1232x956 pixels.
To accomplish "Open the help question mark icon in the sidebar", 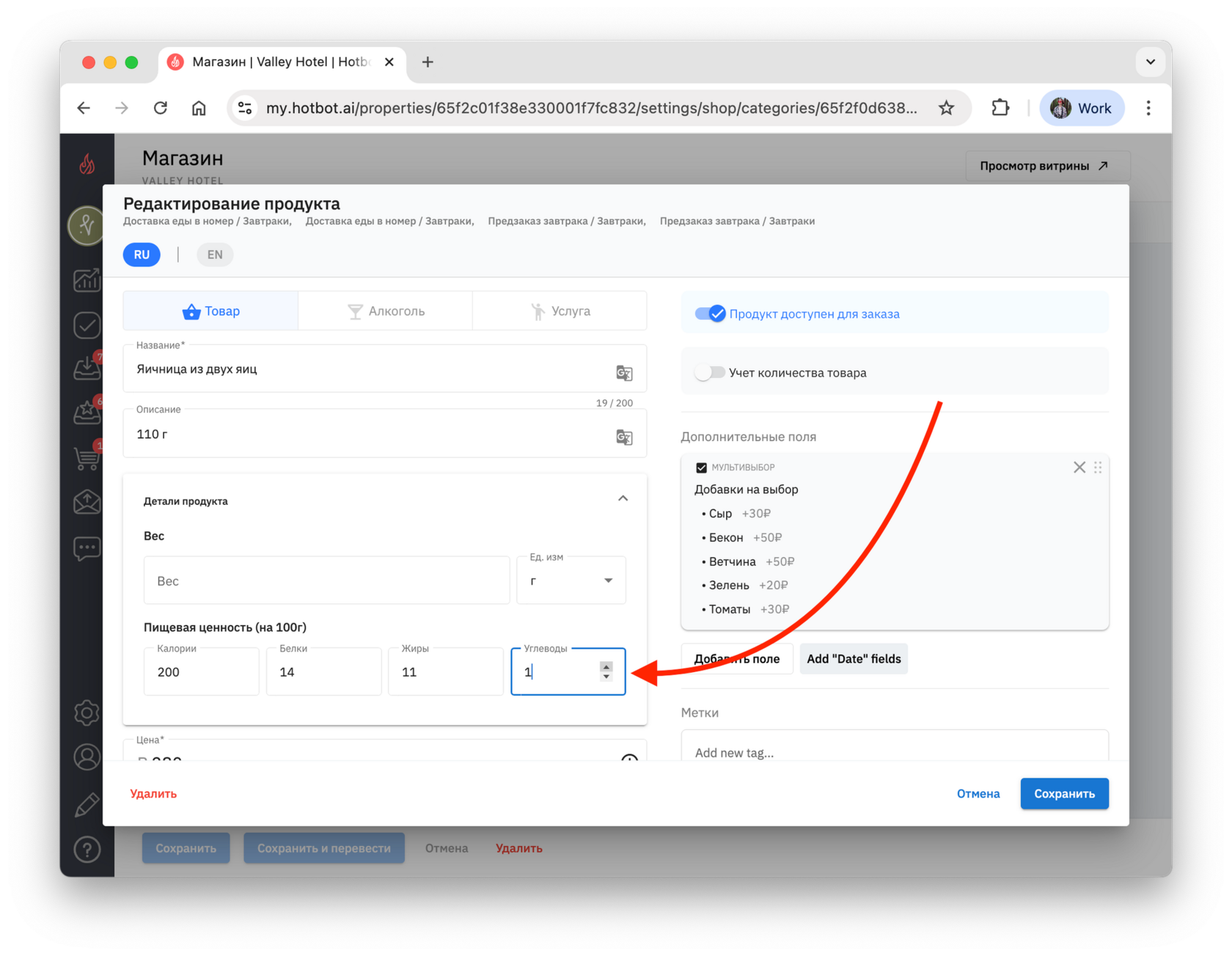I will click(87, 850).
